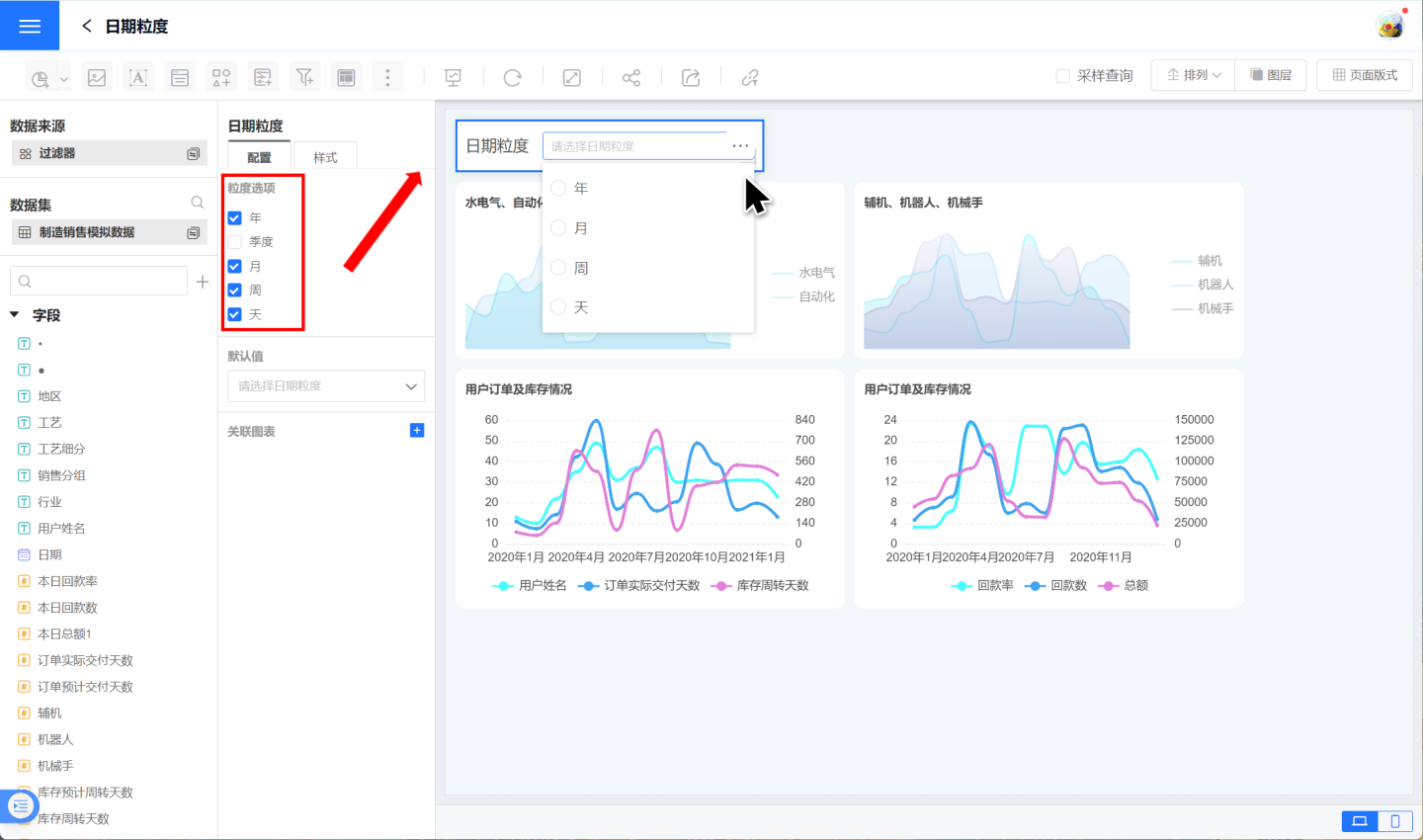
Task: Collapse the 字段 tree section
Action: (15, 315)
